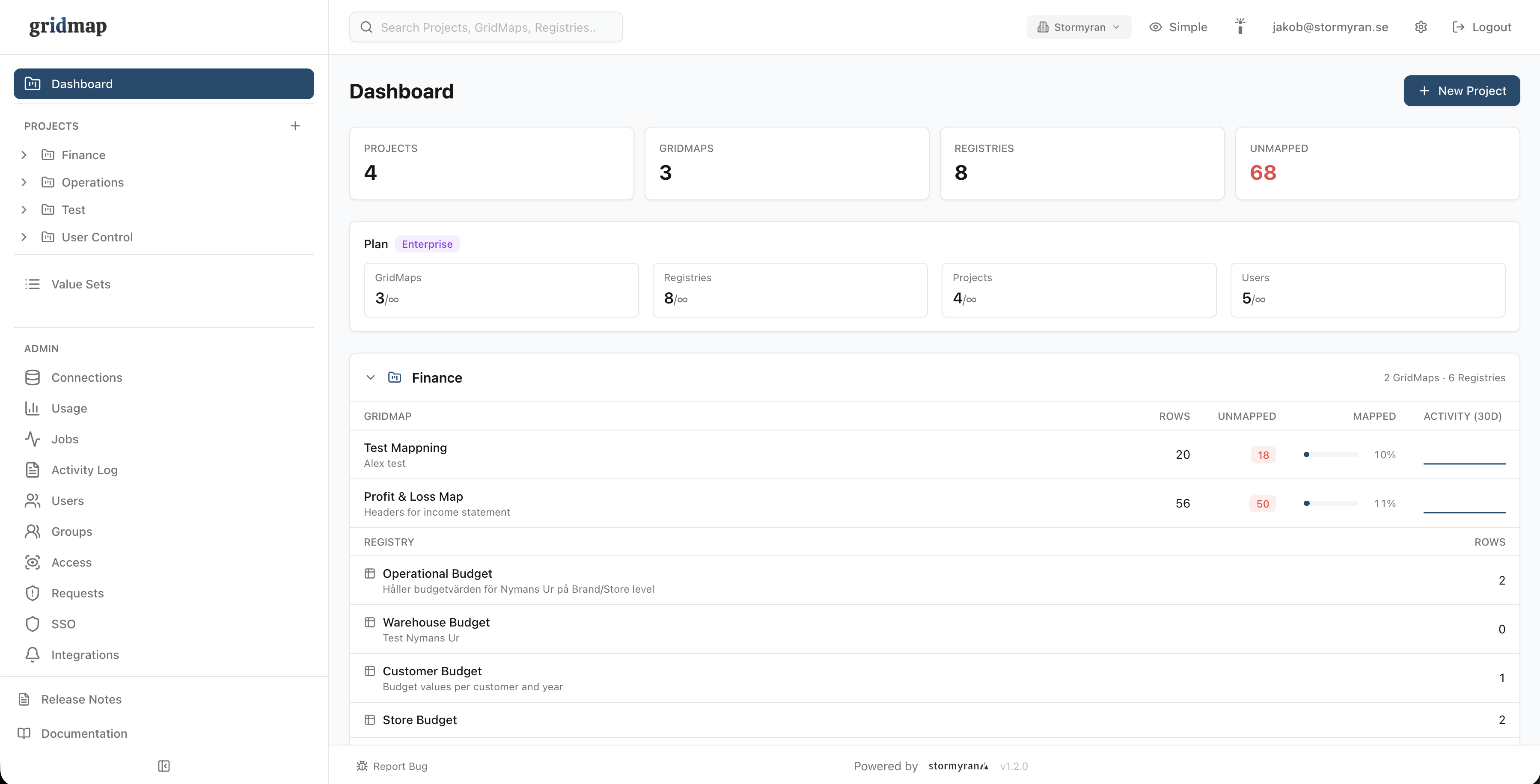
Task: Collapse the Finance section chevron on dashboard
Action: tap(371, 377)
